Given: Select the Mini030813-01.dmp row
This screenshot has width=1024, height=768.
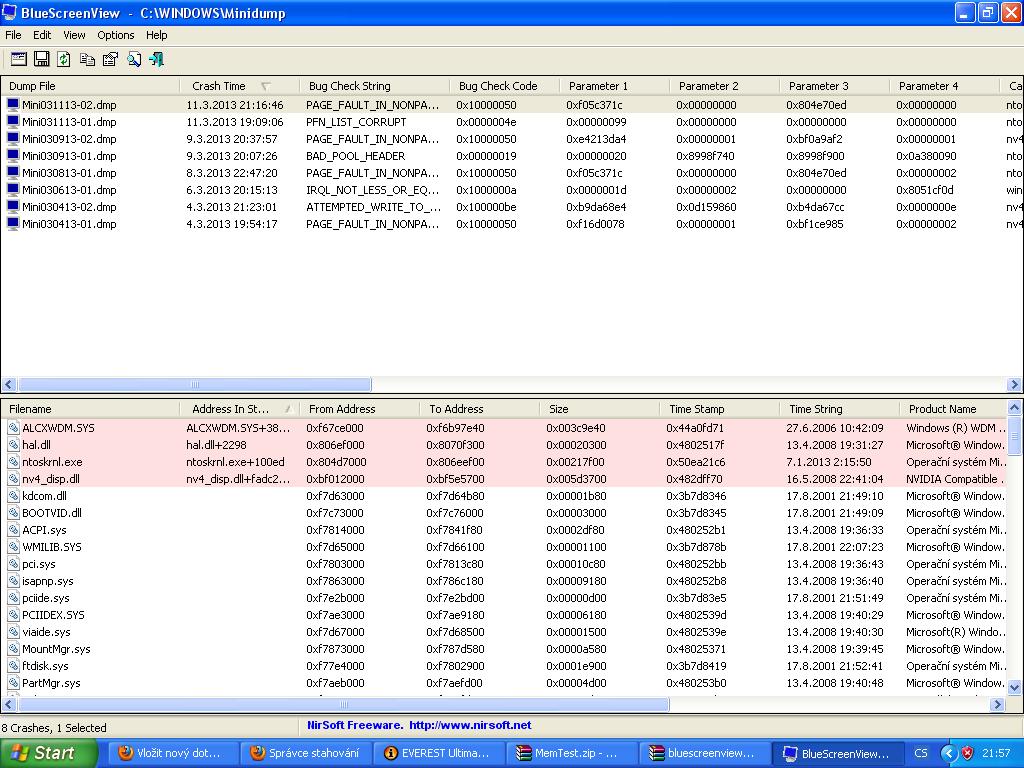Looking at the screenshot, I should click(x=512, y=172).
